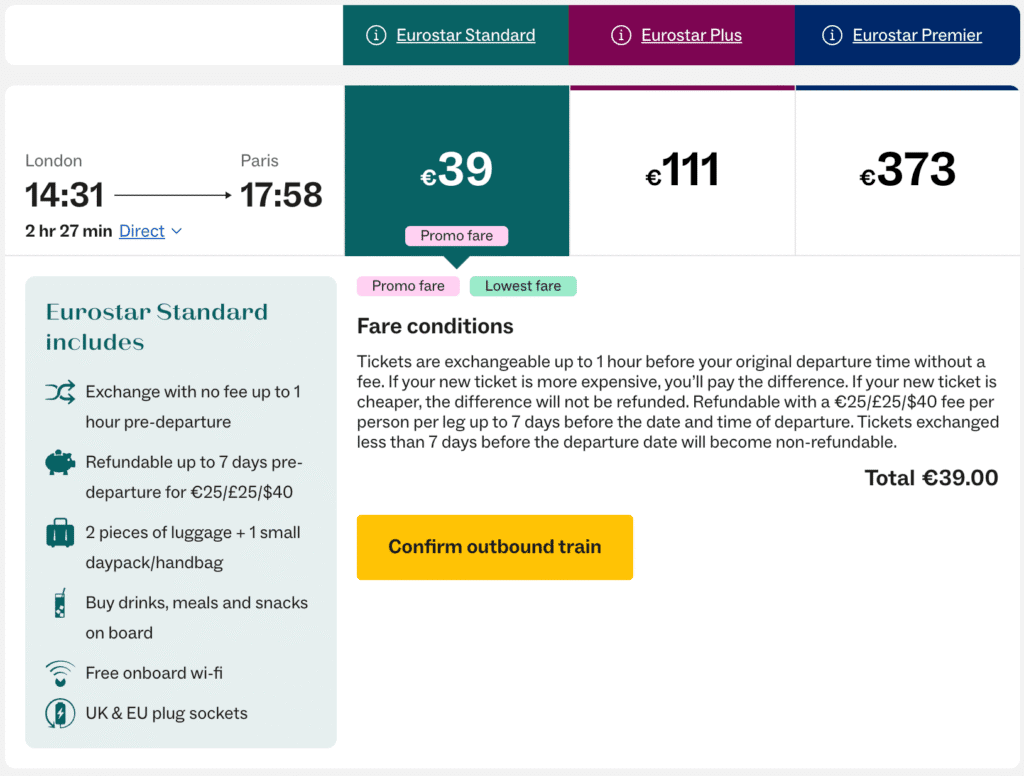Select the €111 Plus fare

tap(682, 171)
